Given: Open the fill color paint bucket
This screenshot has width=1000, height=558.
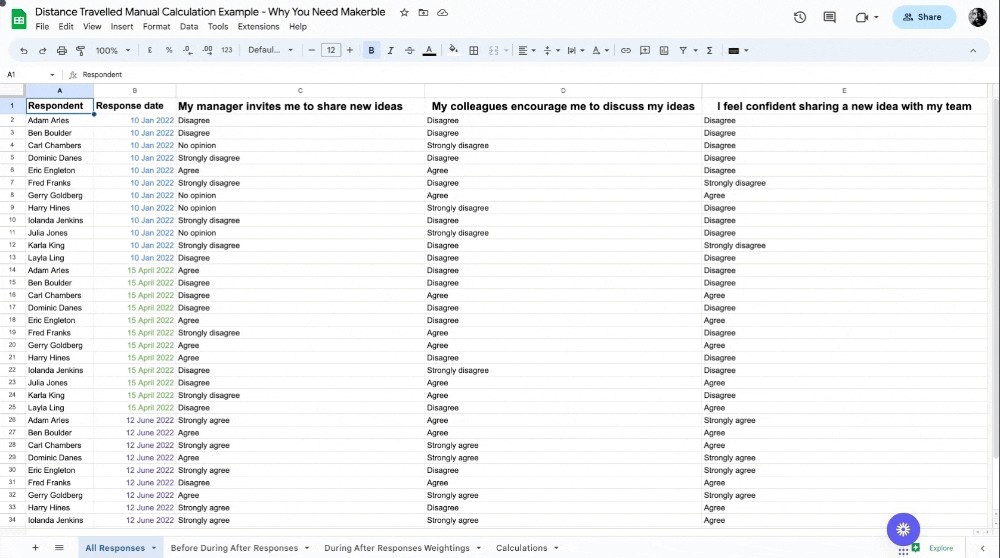Looking at the screenshot, I should (453, 50).
